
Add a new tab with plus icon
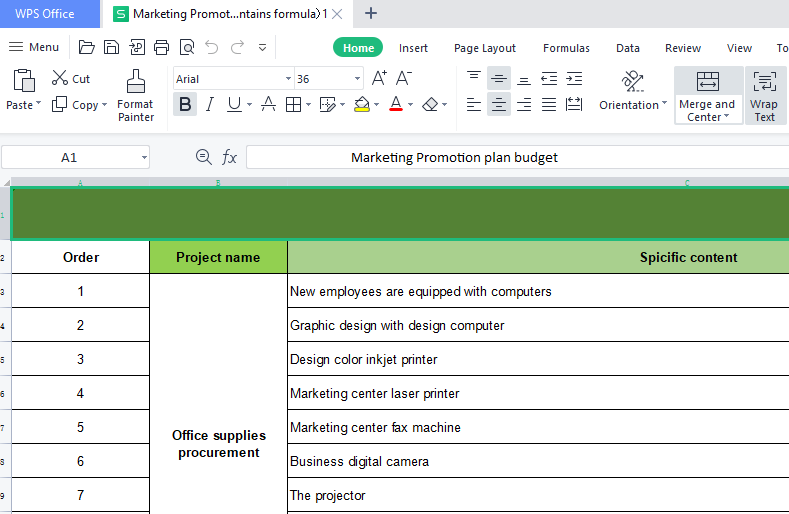[371, 13]
